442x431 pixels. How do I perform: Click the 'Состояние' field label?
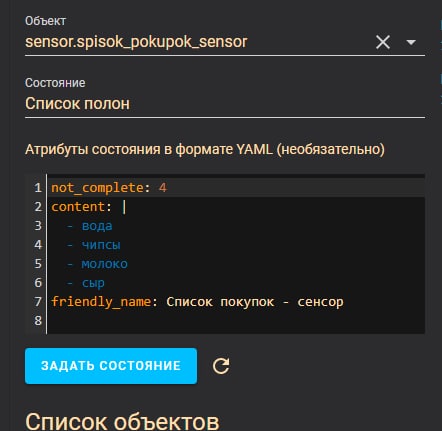point(55,83)
